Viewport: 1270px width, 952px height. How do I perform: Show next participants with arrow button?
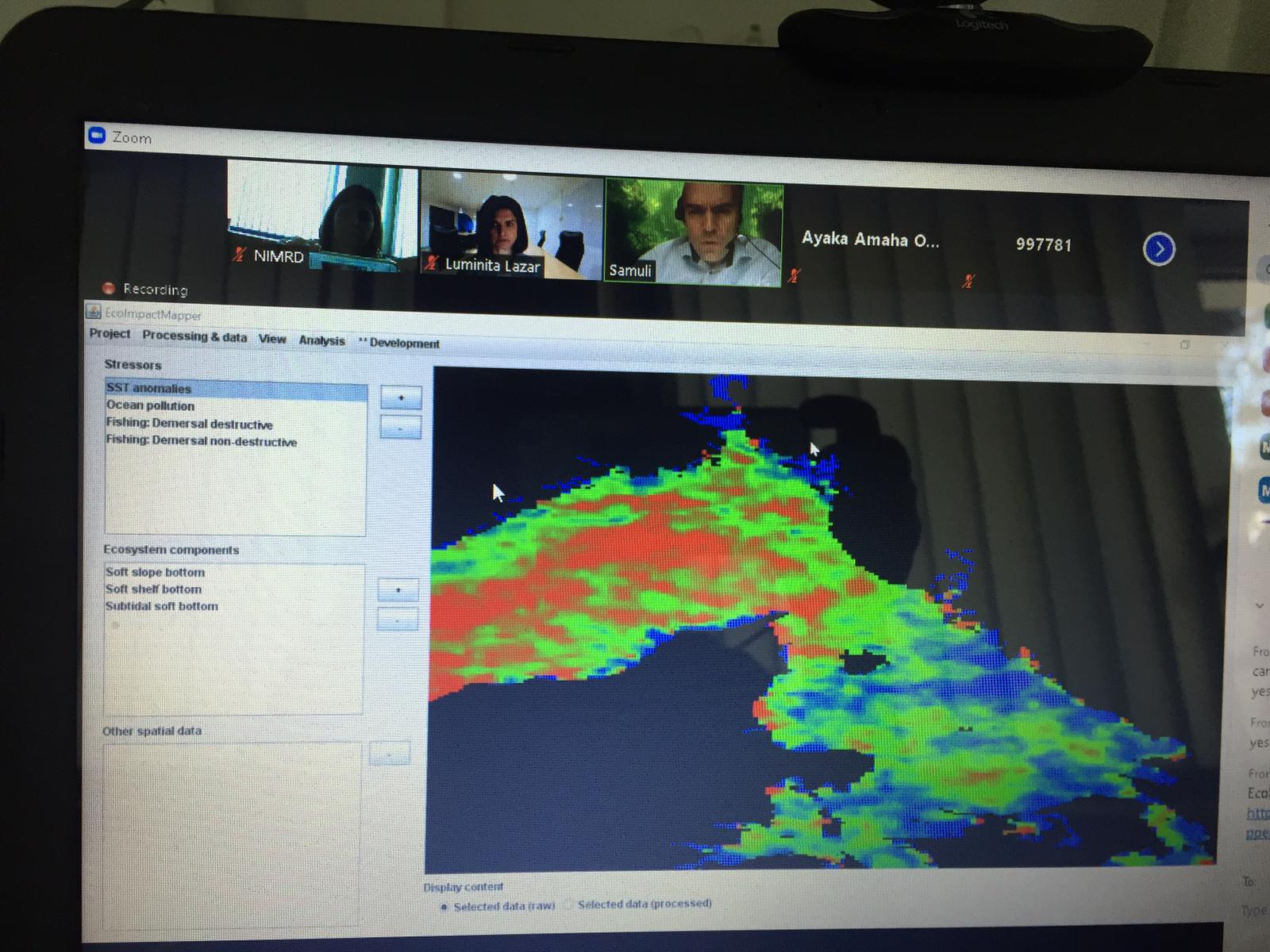pos(1159,249)
